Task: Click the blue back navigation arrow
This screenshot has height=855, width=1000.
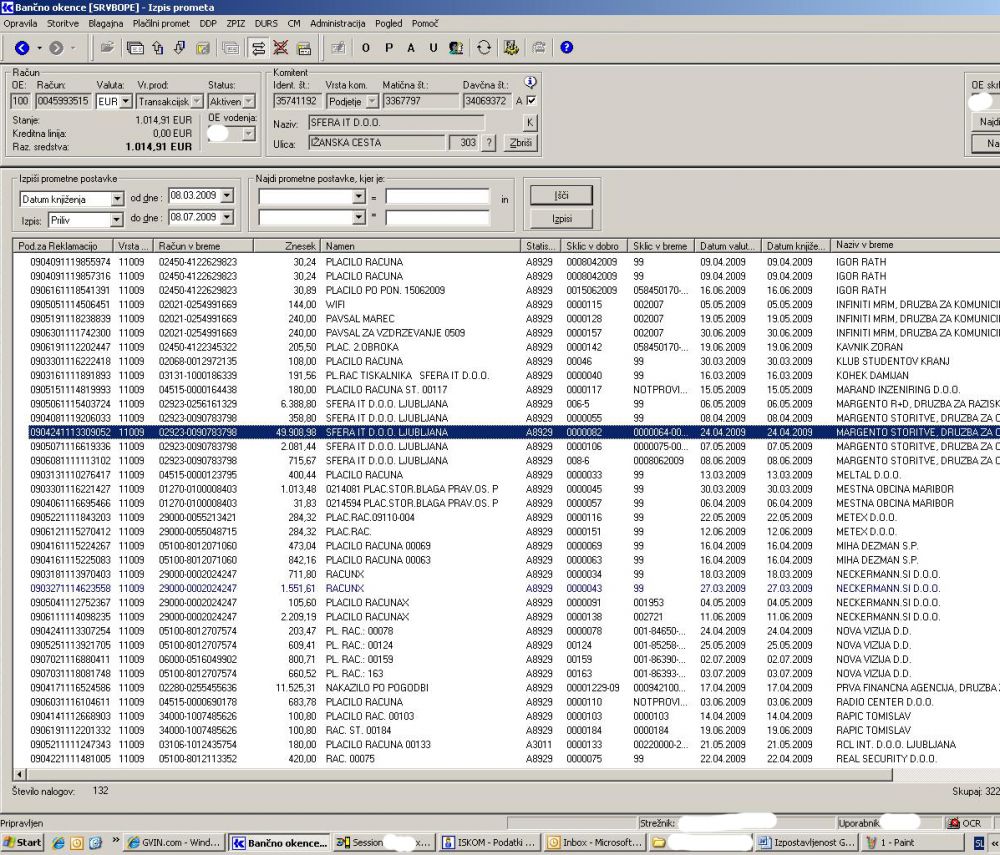Action: click(22, 47)
